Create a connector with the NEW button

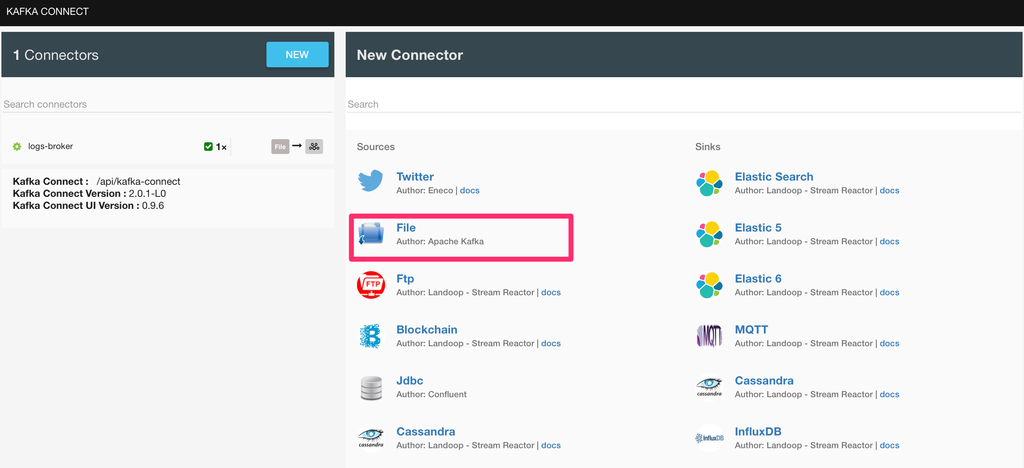pos(297,55)
